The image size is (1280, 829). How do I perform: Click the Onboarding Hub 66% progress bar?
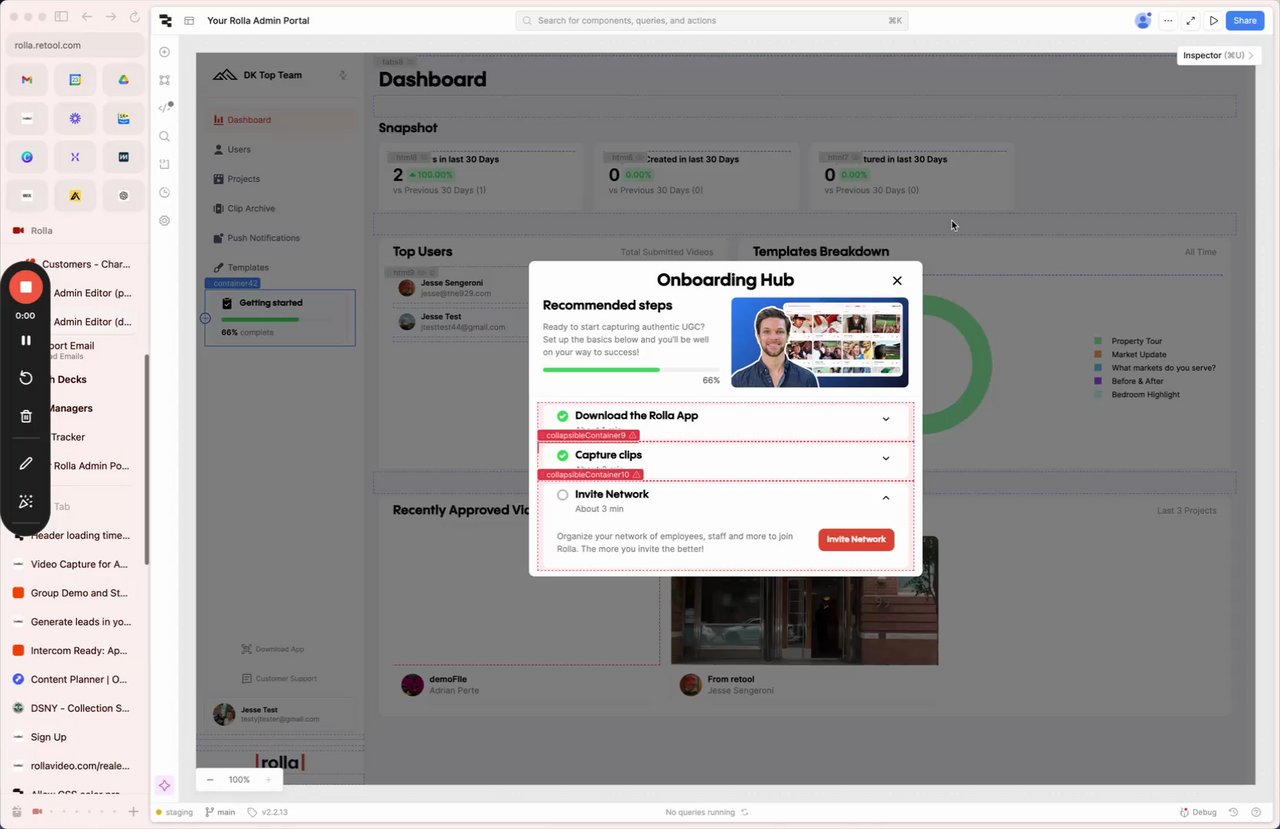[x=631, y=369]
